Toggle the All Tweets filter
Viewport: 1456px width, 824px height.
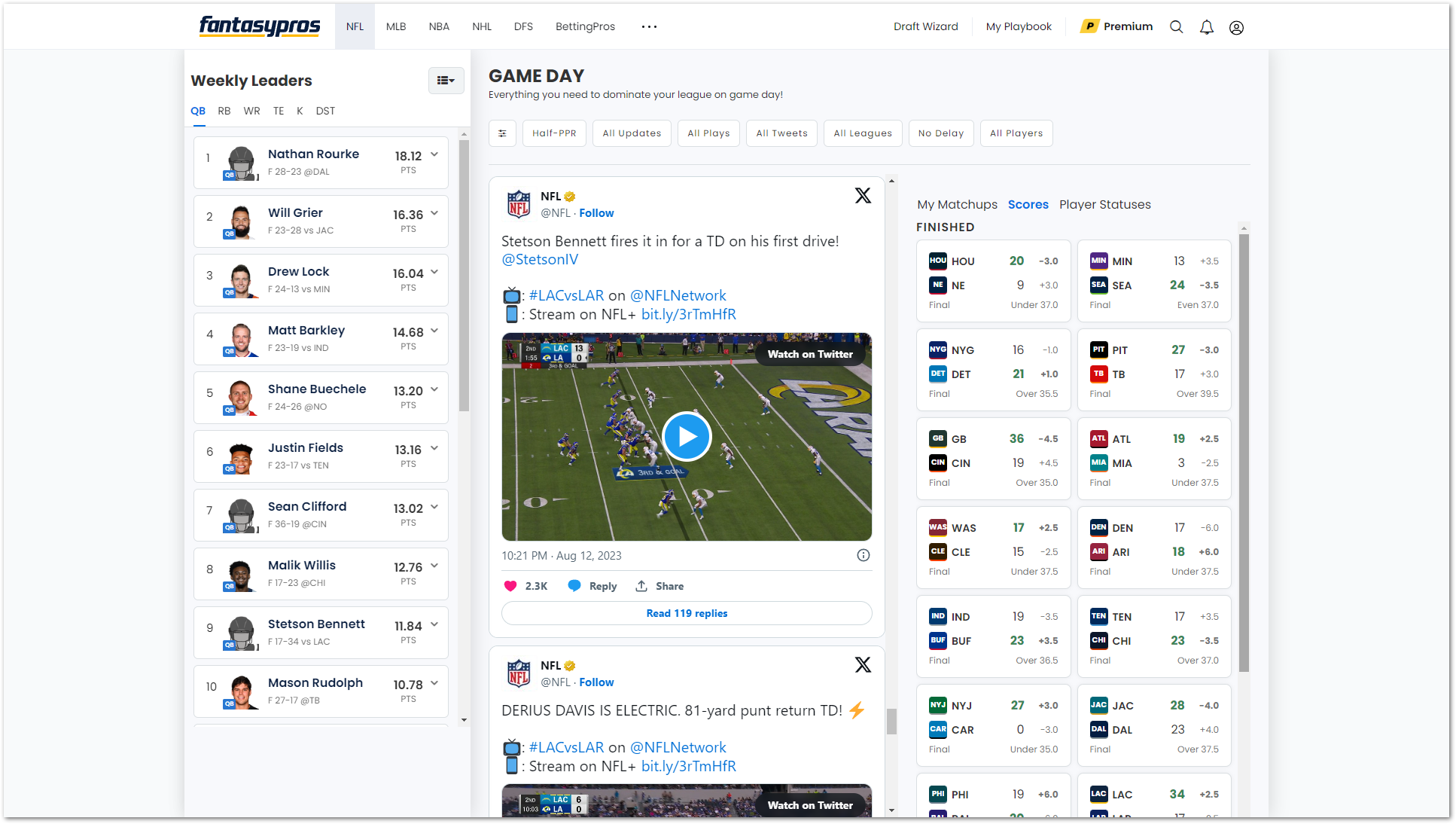781,133
